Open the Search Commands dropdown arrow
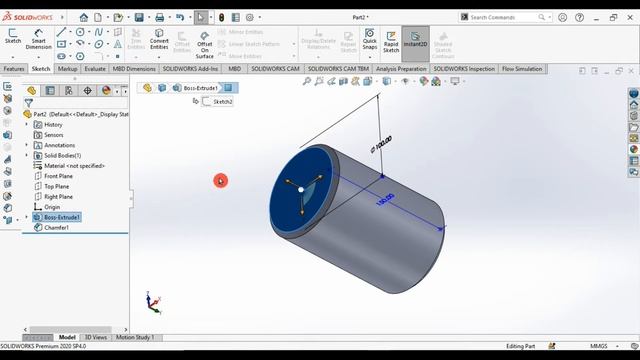Viewport: 640px width, 360px height. click(x=549, y=18)
